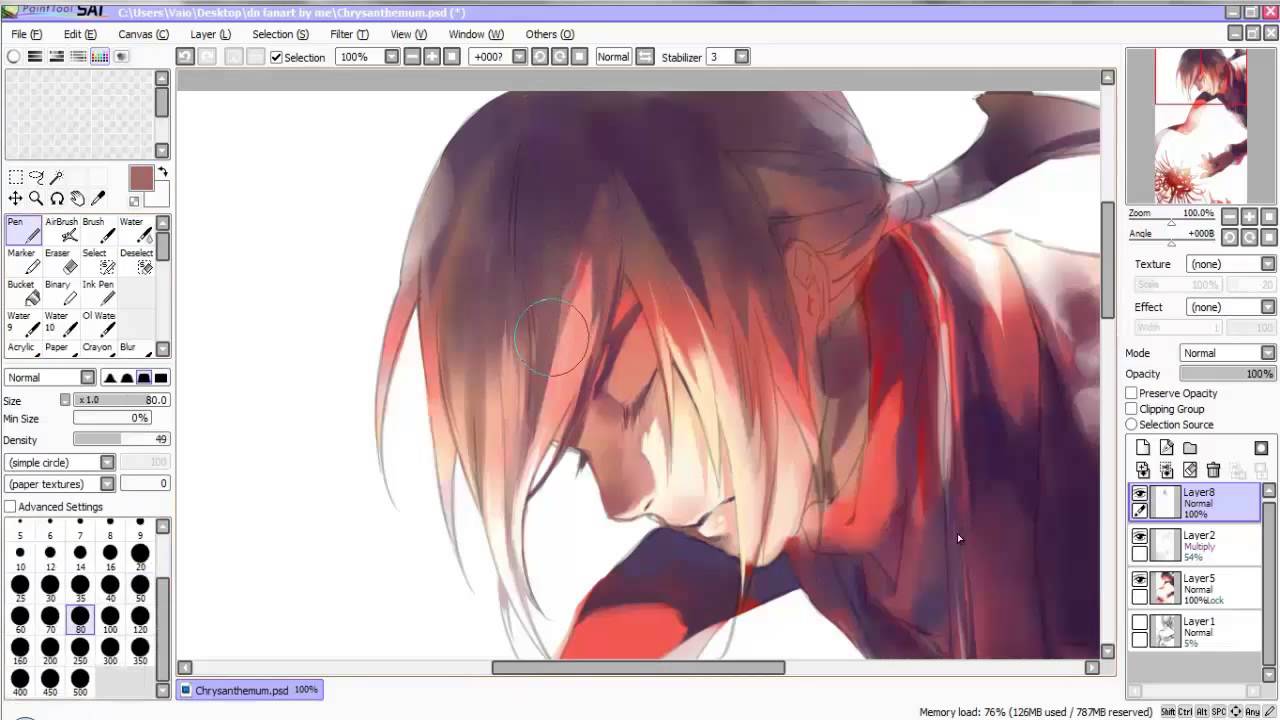Click the undo arrow in toolbar
Screen dimensions: 1280x720
(x=185, y=57)
